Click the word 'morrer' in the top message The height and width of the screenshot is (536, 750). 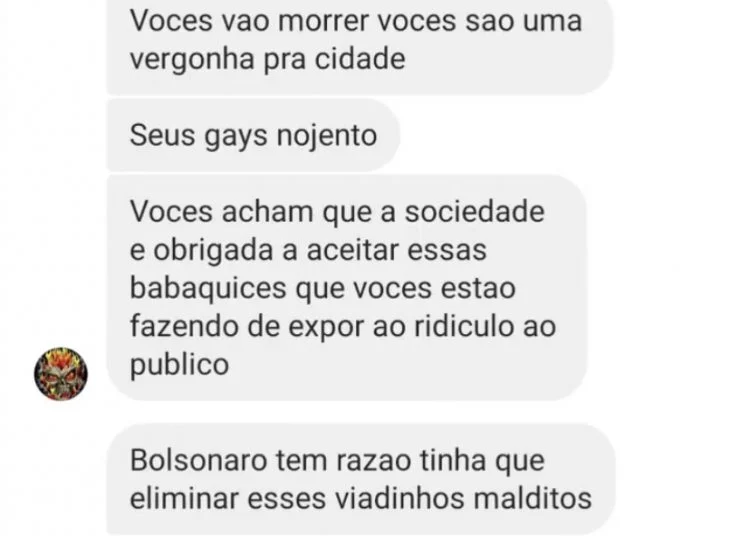pyautogui.click(x=324, y=21)
